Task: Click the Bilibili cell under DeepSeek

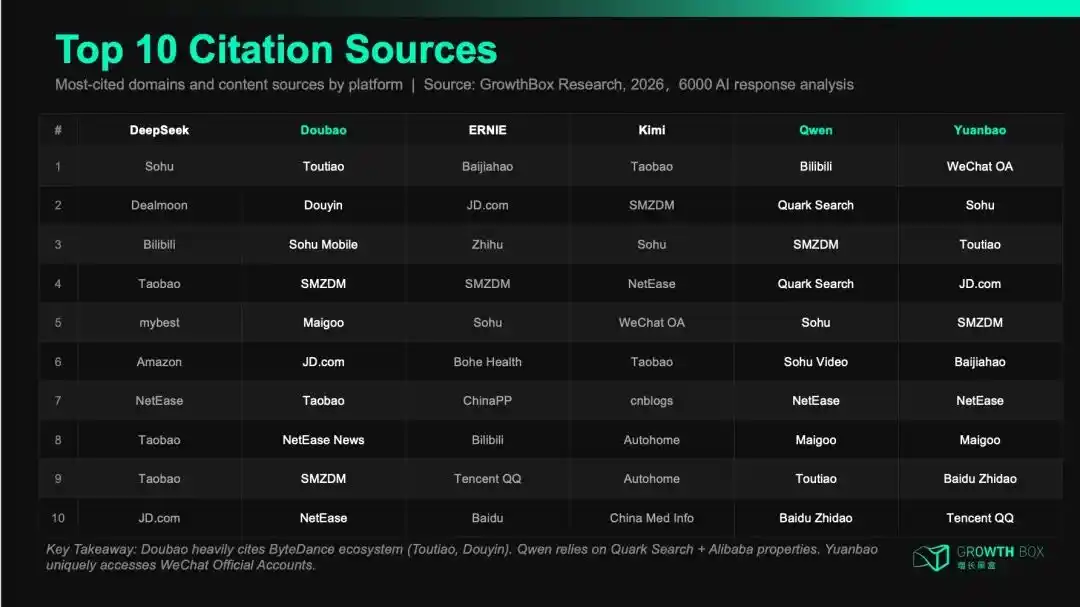Action: [x=159, y=245]
